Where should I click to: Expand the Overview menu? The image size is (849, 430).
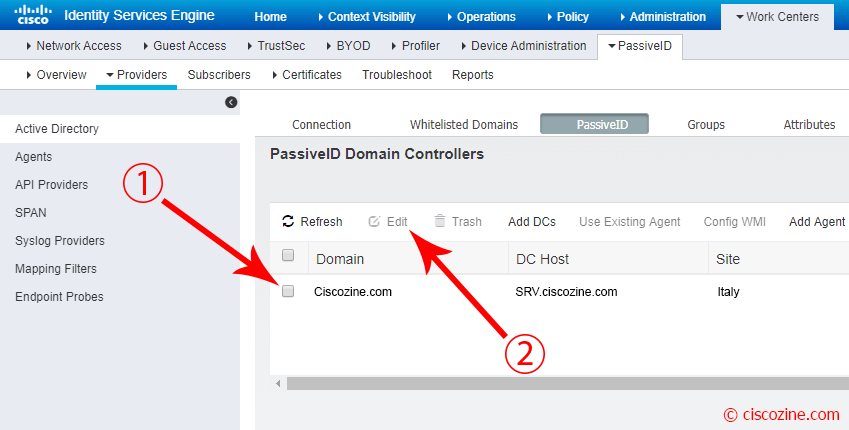click(56, 75)
